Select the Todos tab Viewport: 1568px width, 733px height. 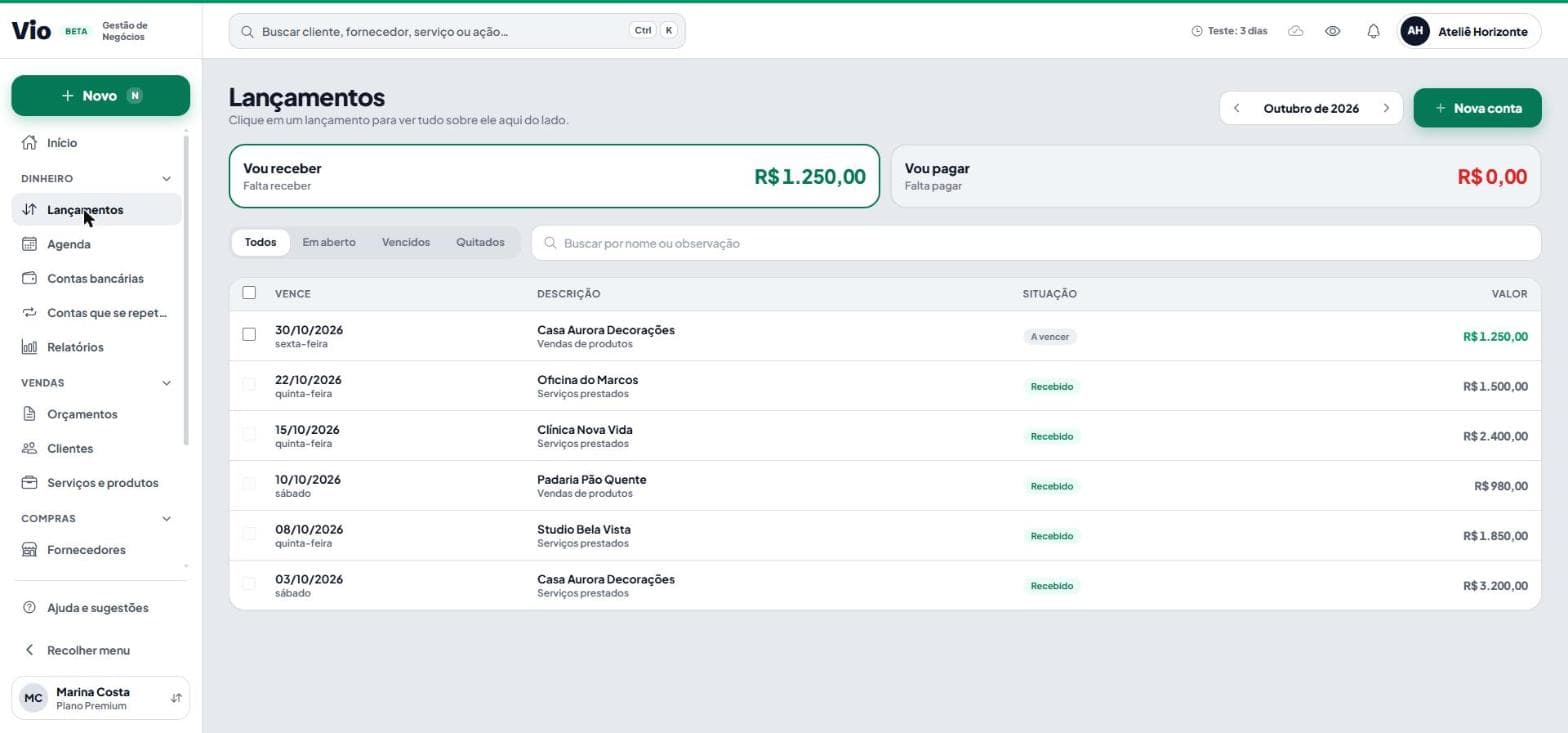point(260,242)
